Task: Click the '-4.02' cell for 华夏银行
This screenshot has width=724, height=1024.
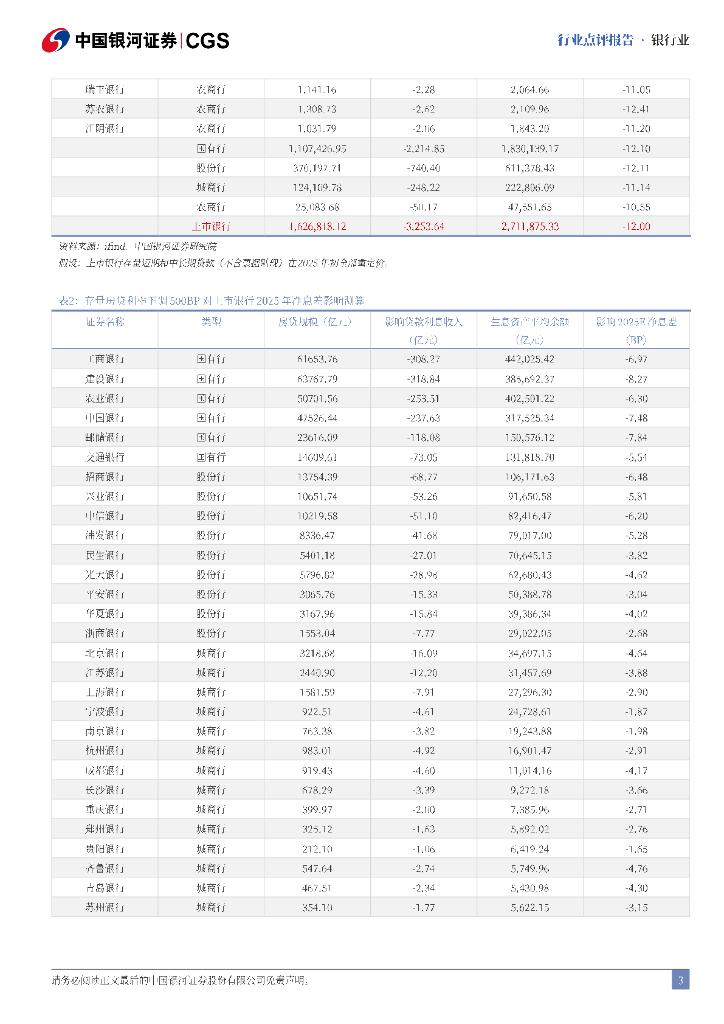Action: click(636, 614)
